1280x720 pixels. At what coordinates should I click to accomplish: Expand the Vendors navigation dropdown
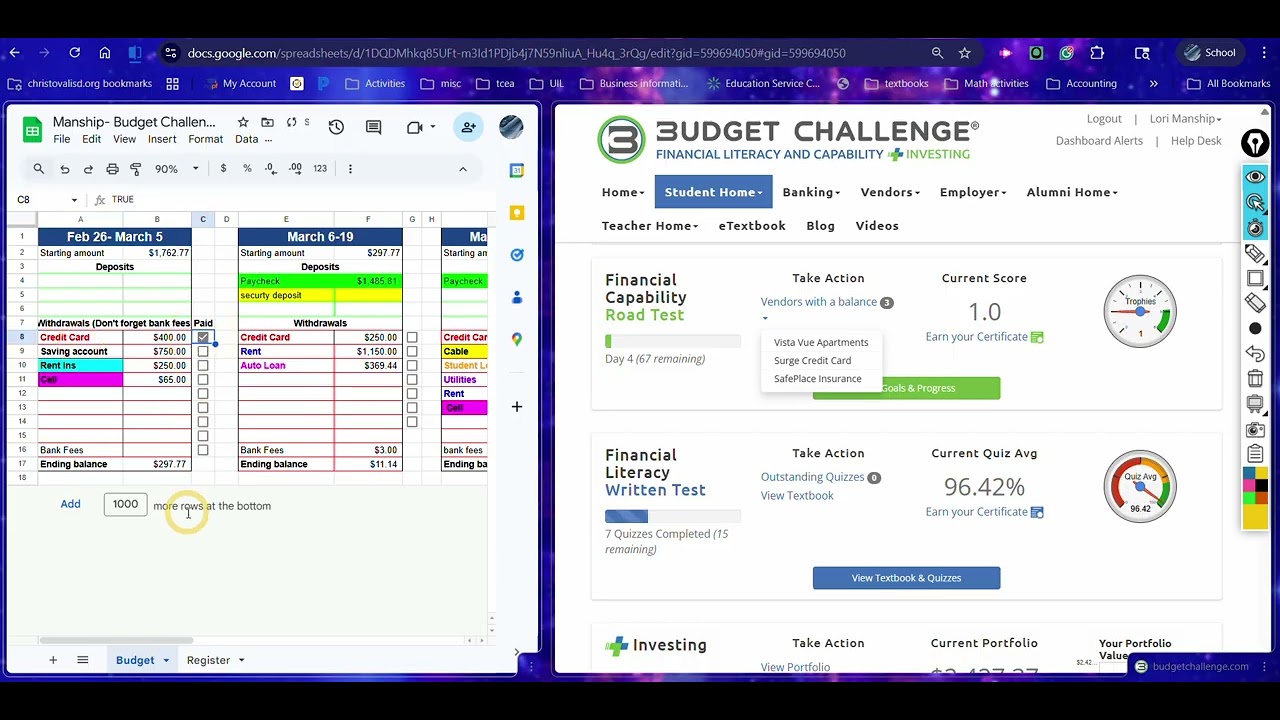click(890, 192)
